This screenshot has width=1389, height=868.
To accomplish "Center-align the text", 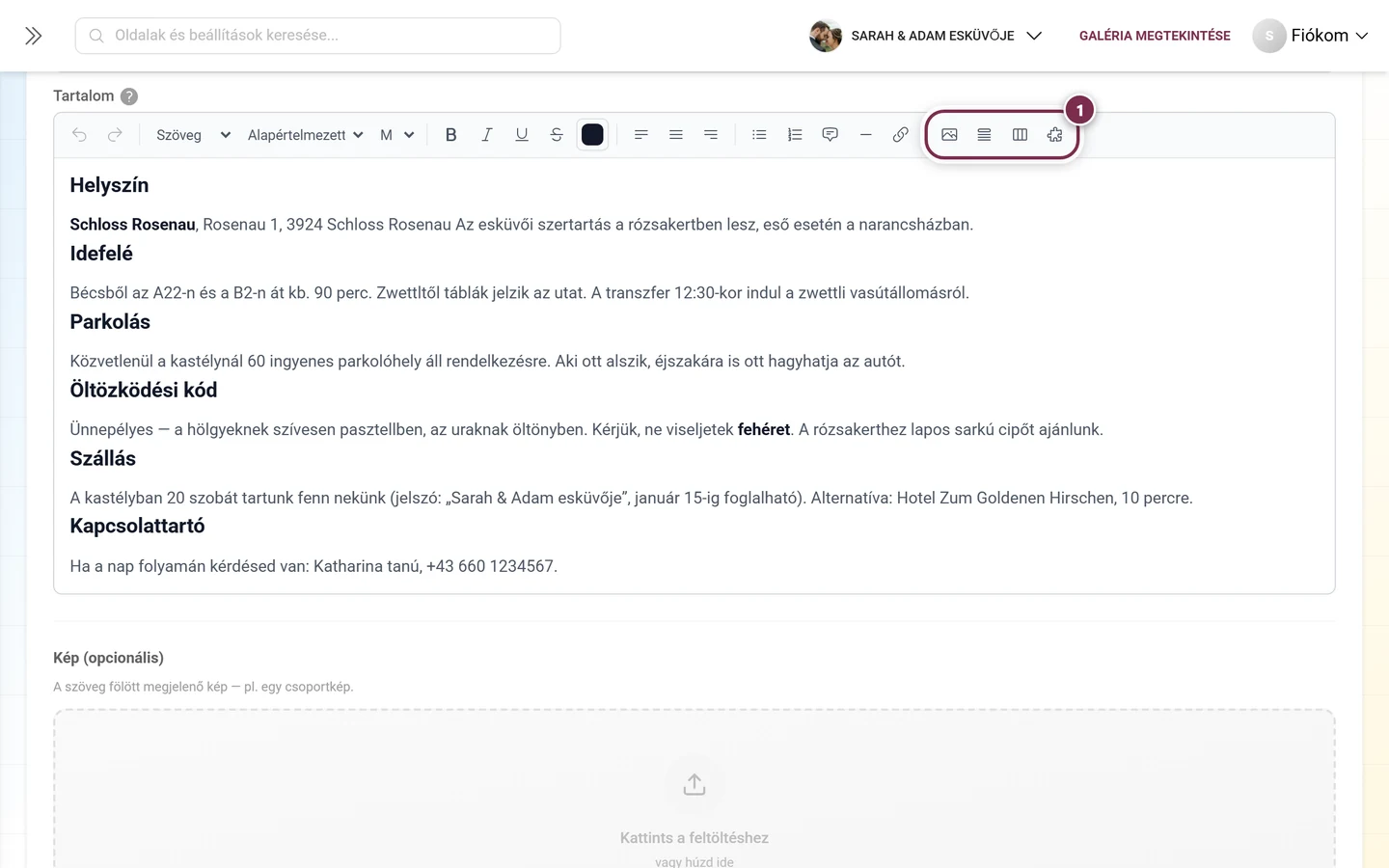I will coord(676,135).
